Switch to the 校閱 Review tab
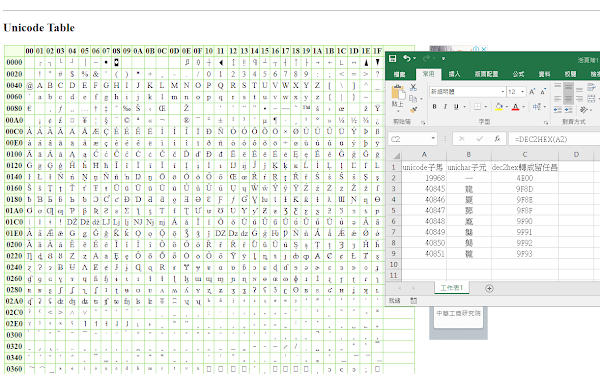This screenshot has height=374, width=600. 570,74
